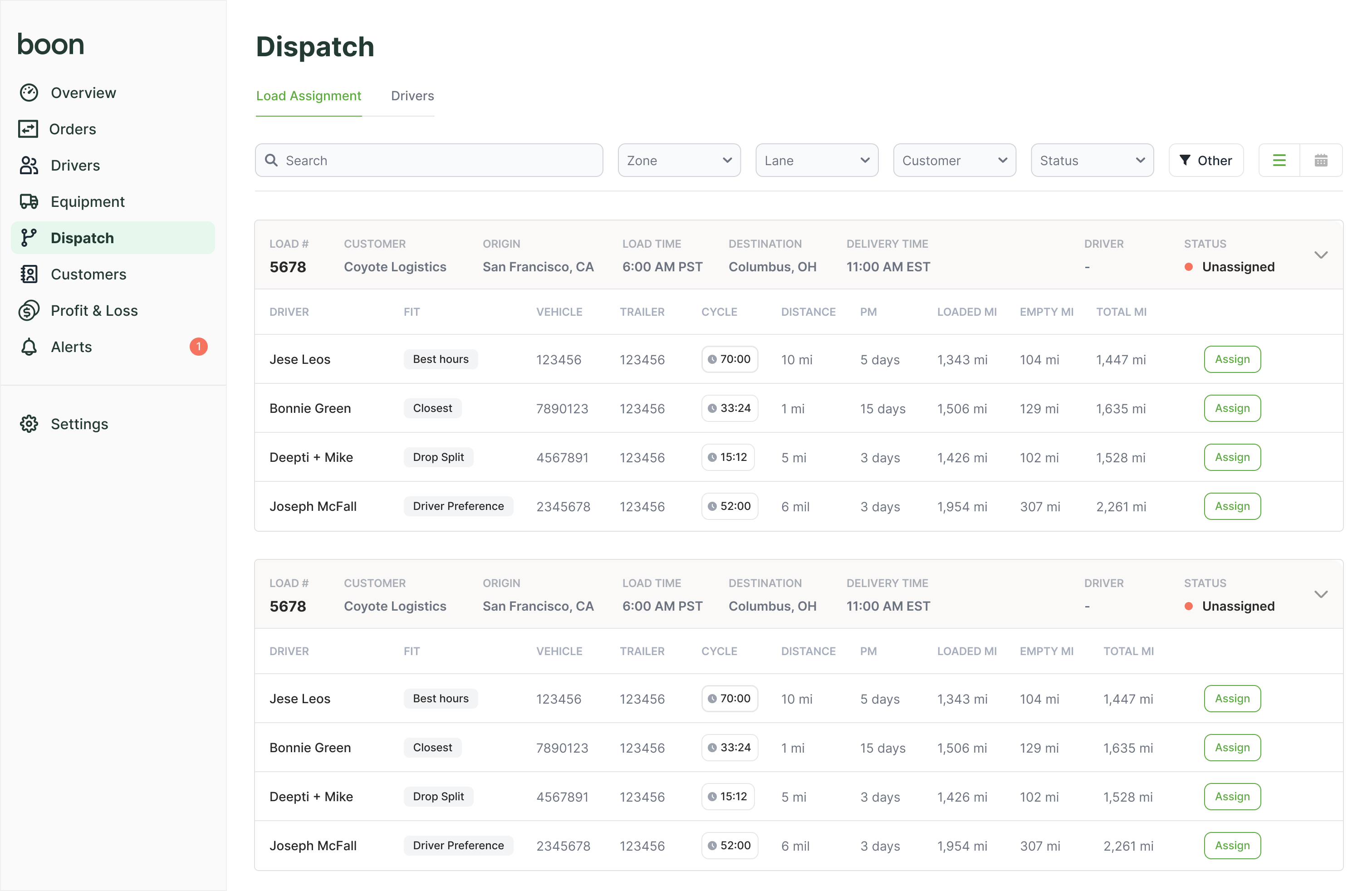Viewport: 1372px width, 891px height.
Task: Click the Search input field
Action: [x=429, y=161]
